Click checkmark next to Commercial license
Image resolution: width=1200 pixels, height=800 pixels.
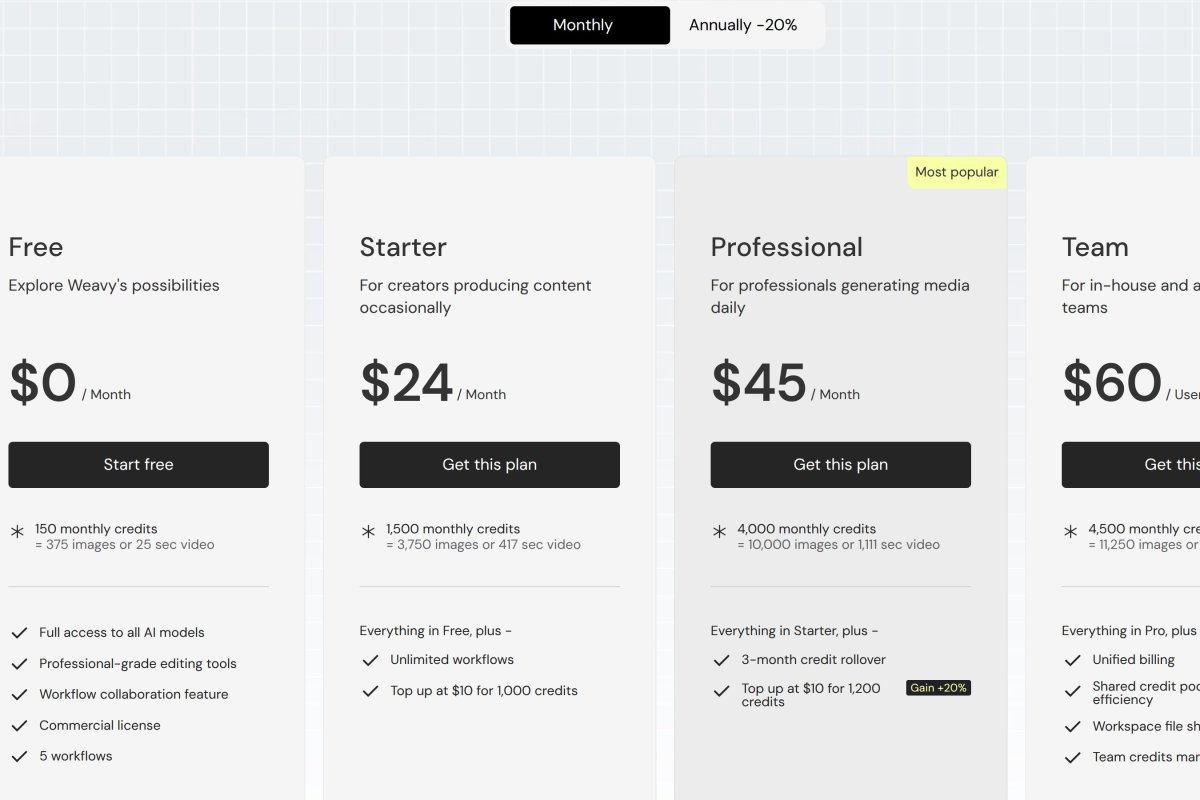(19, 726)
